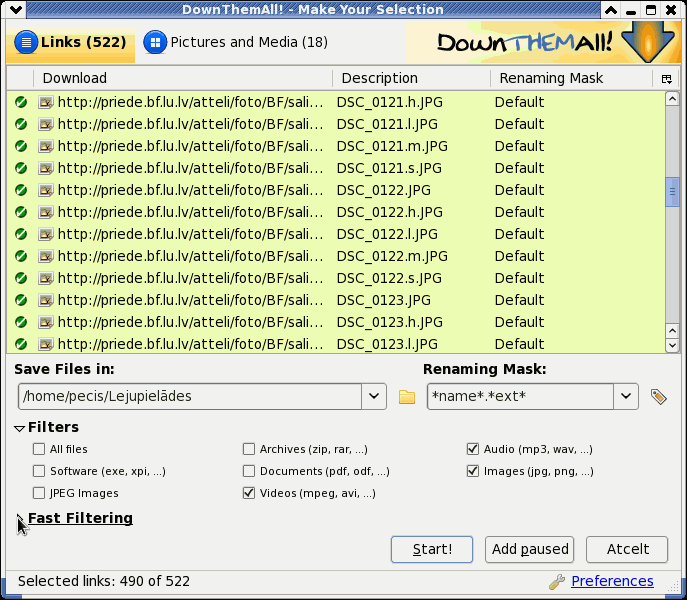The height and width of the screenshot is (600, 687).
Task: Sort by the Download column header
Action: tap(183, 78)
